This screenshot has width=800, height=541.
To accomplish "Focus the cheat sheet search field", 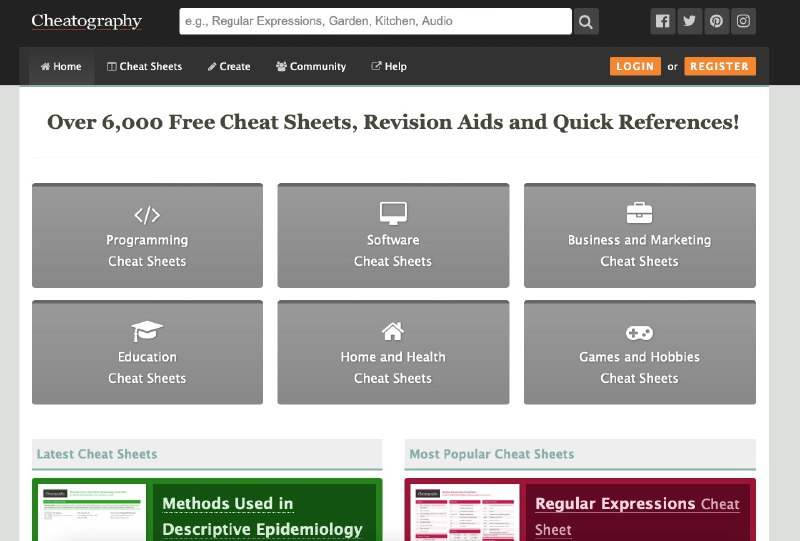I will 376,21.
